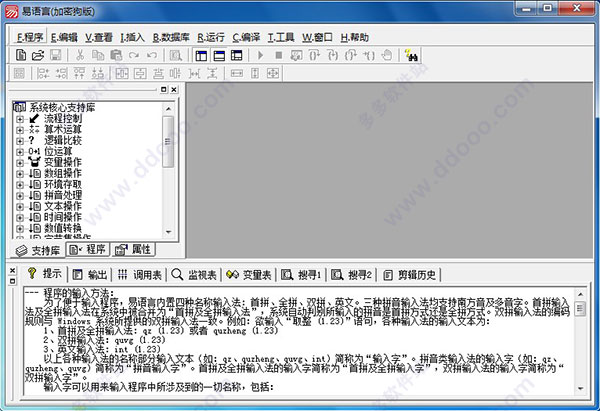This screenshot has height=411, width=600.
Task: Open the E.编辑 menu
Action: coord(64,37)
